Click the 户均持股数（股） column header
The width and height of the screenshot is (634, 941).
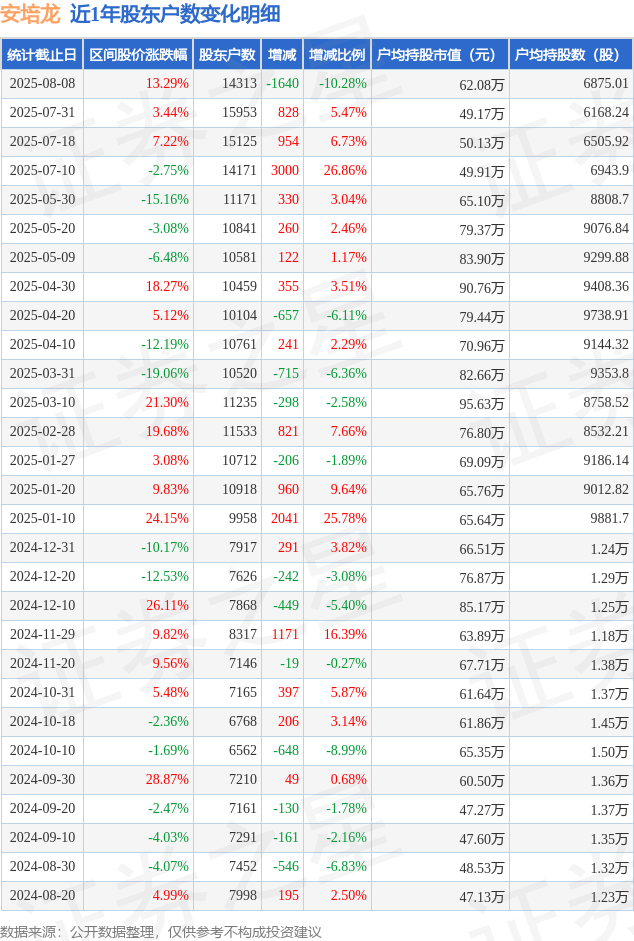(571, 55)
